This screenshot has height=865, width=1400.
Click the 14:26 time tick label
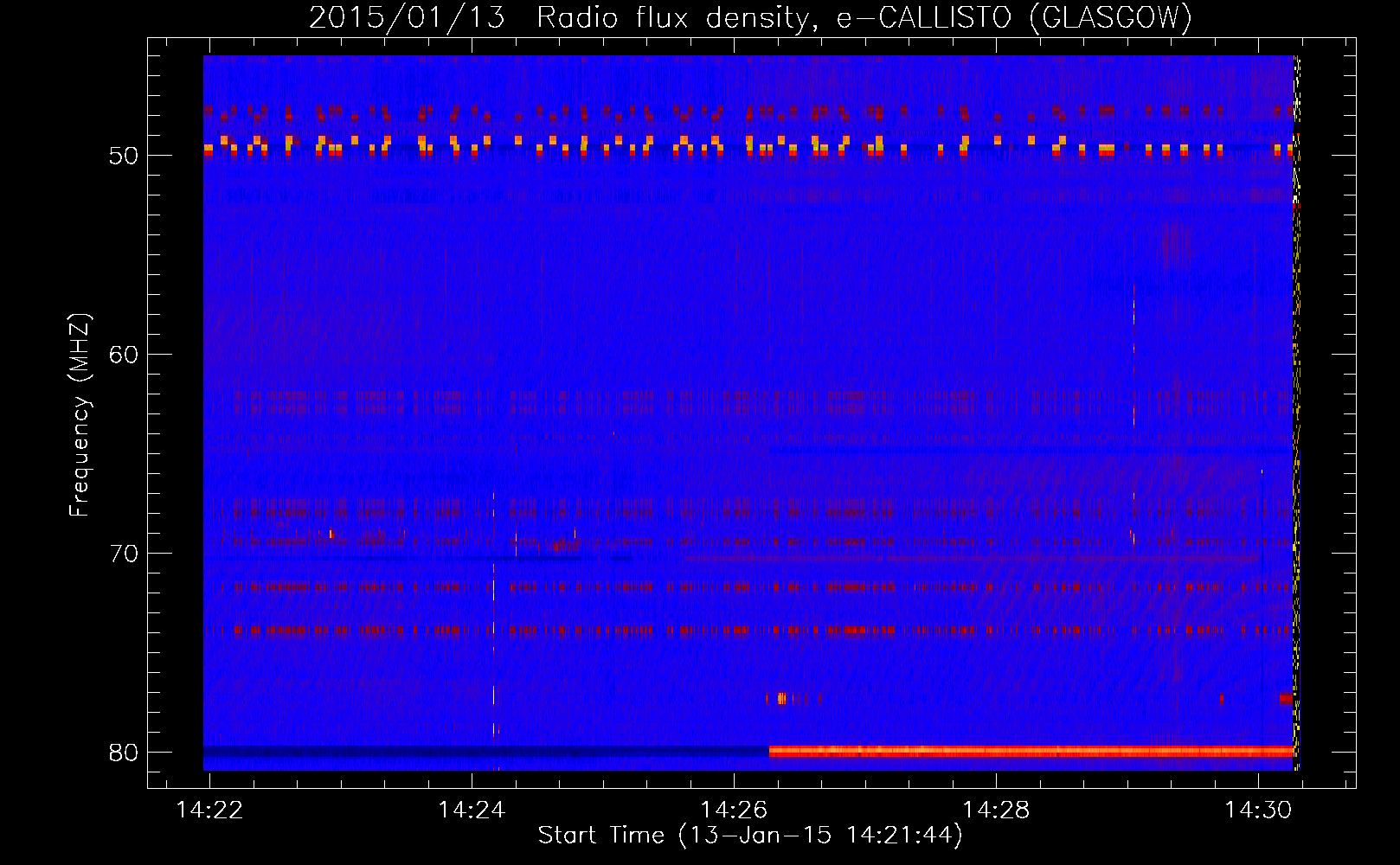point(734,810)
